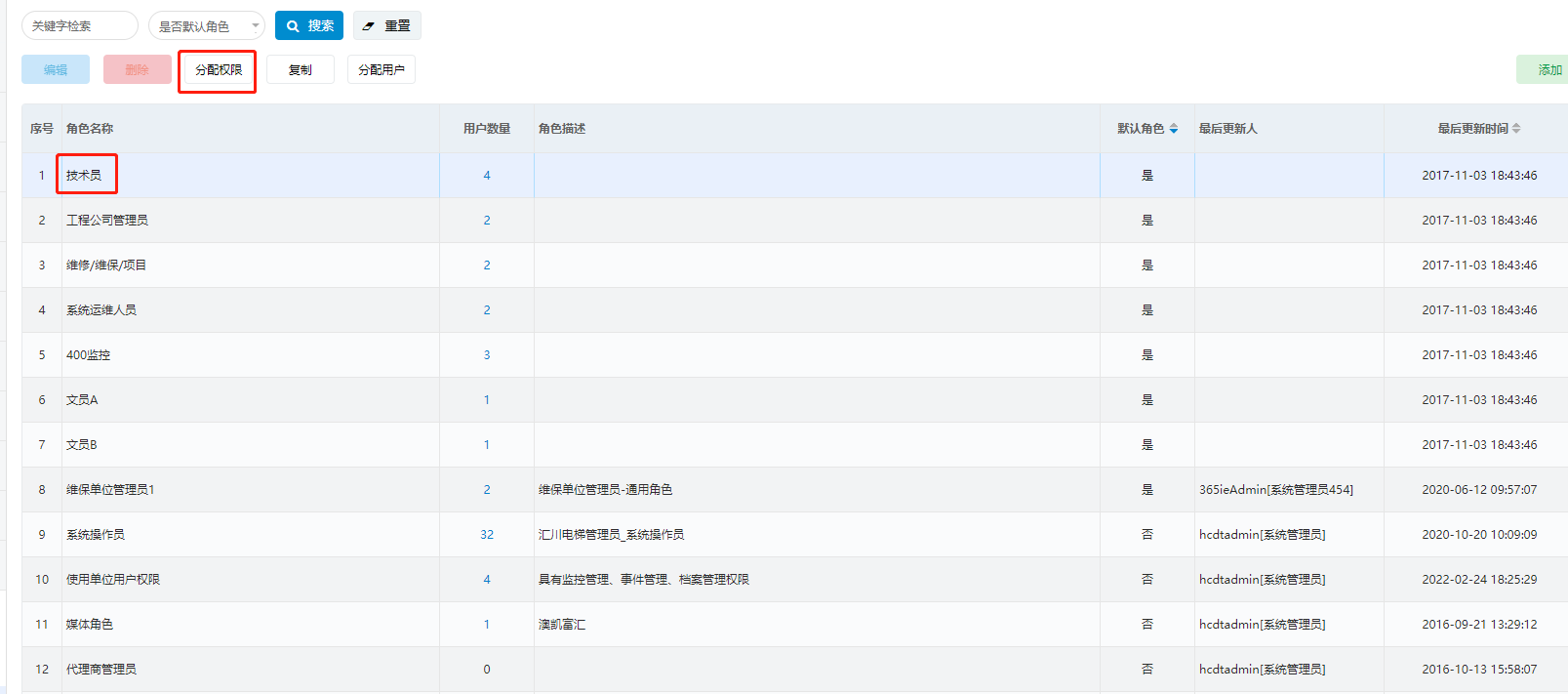Open user count 4 for 技术员
This screenshot has width=1568, height=694.
(487, 176)
